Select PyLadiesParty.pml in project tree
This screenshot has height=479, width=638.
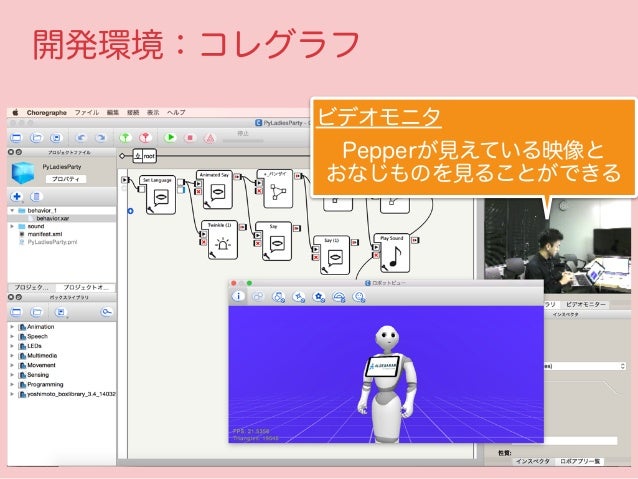point(52,242)
